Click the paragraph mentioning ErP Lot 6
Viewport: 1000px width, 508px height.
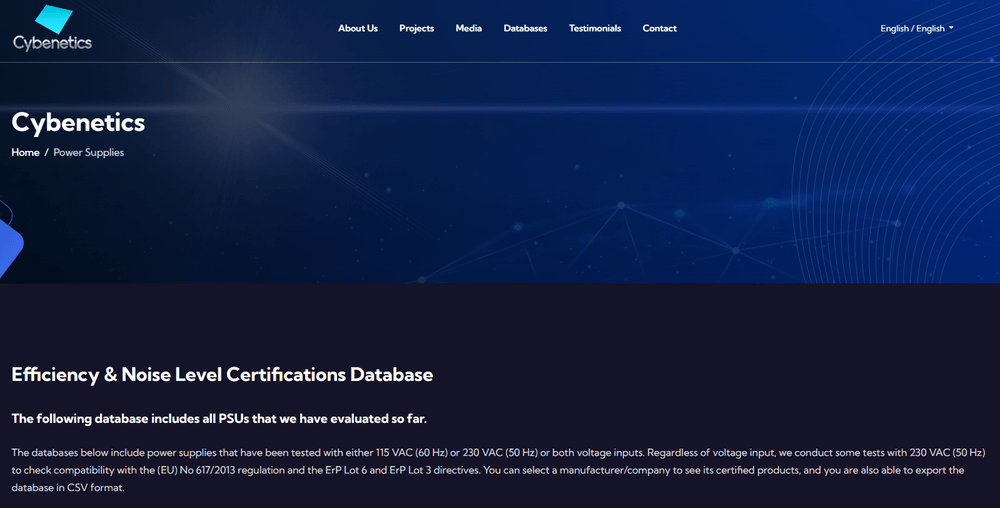(499, 470)
